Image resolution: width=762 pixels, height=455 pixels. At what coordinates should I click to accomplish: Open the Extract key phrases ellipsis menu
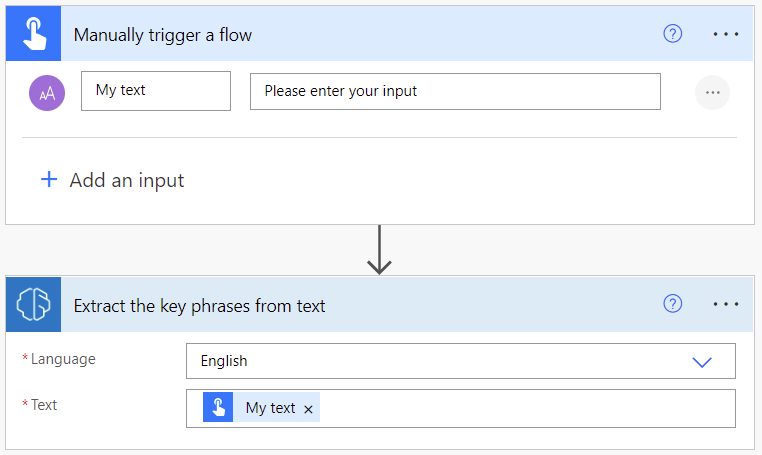click(726, 304)
